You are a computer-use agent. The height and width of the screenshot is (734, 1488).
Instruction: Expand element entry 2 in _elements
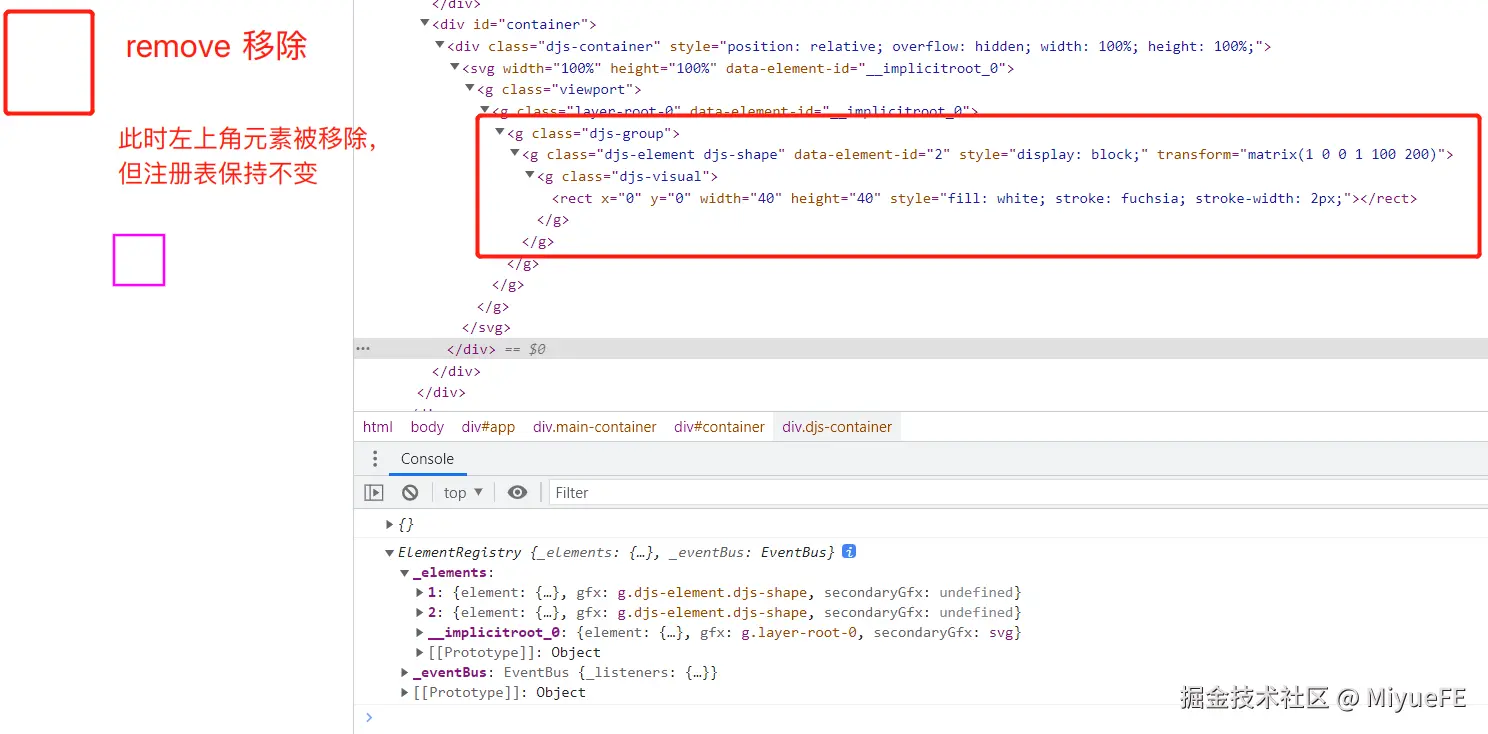(420, 612)
